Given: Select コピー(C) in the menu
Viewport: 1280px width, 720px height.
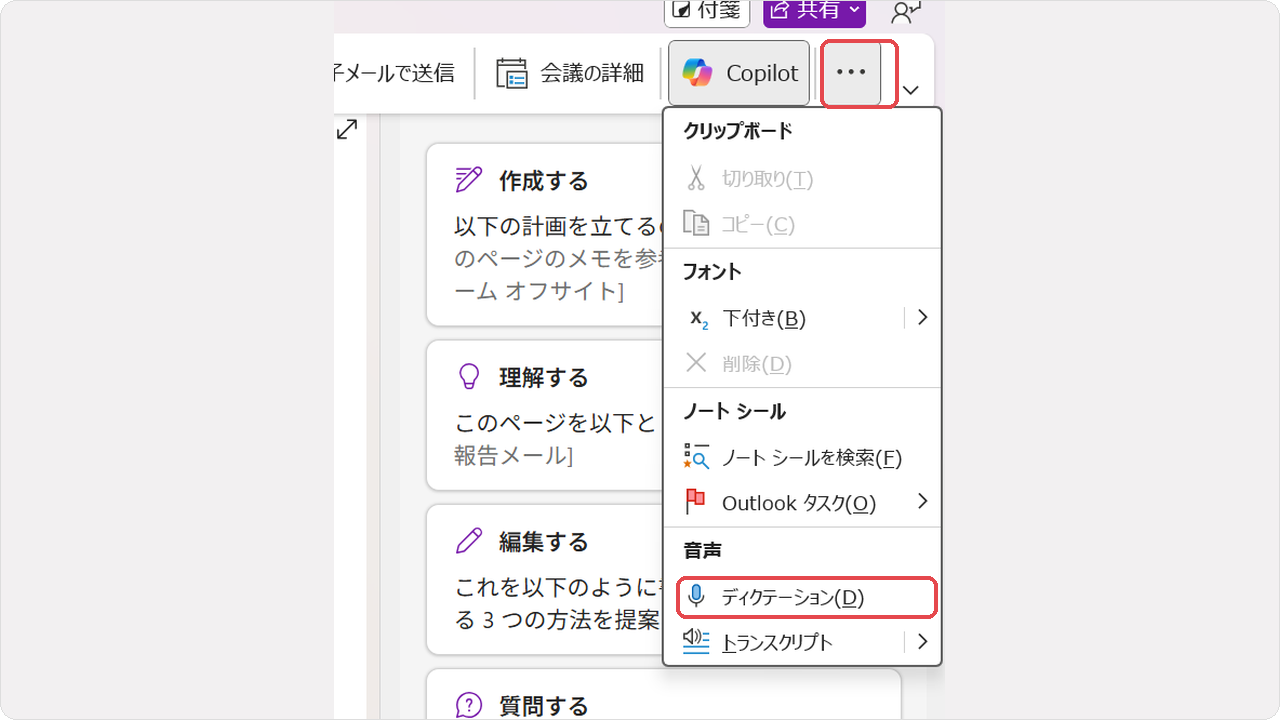Looking at the screenshot, I should pos(803,224).
